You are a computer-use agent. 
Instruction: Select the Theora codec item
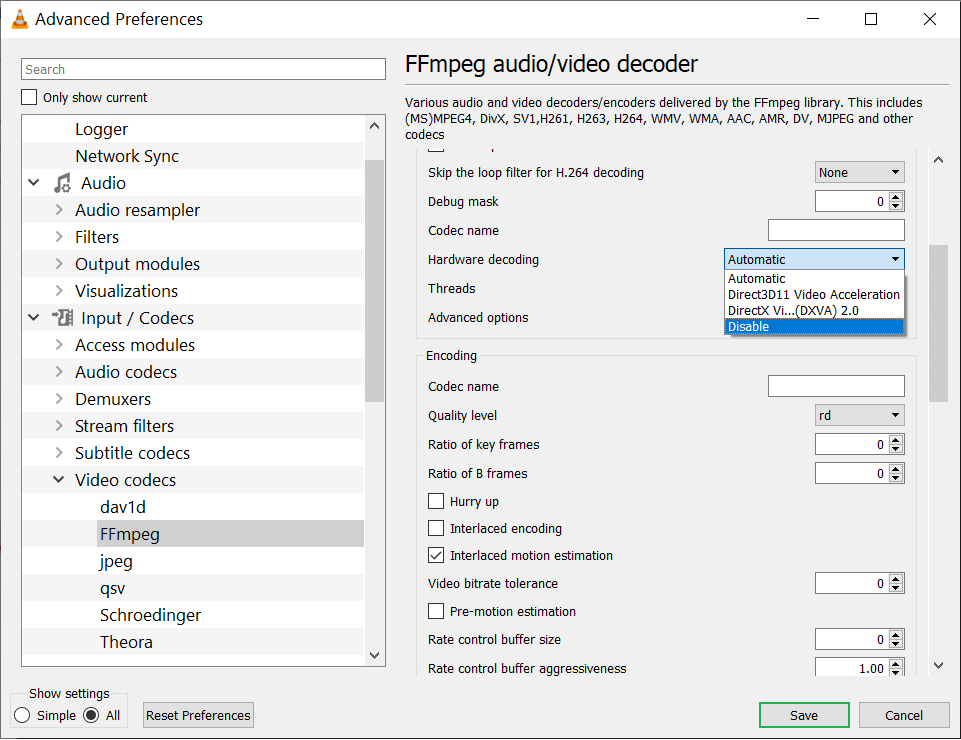pos(126,642)
